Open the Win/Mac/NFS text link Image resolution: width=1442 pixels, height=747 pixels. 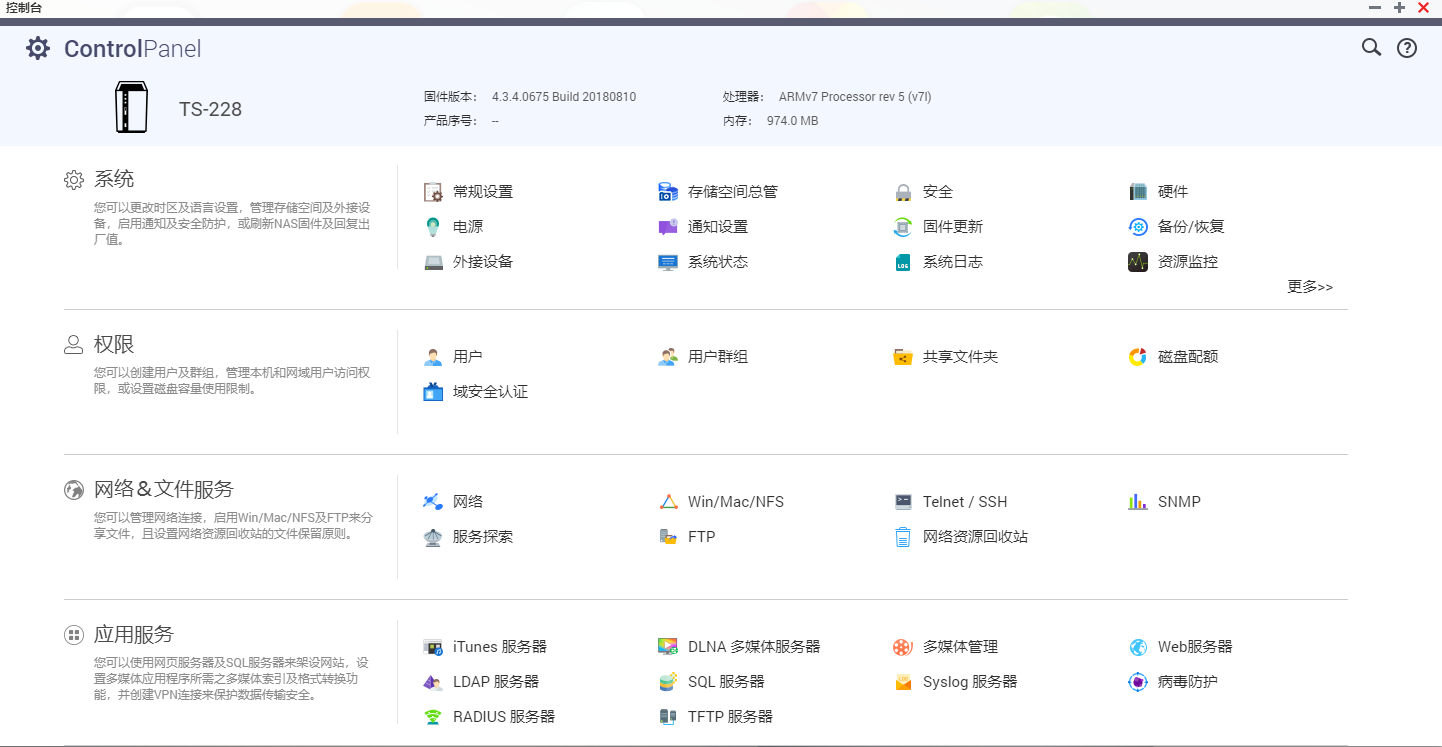pyautogui.click(x=736, y=502)
